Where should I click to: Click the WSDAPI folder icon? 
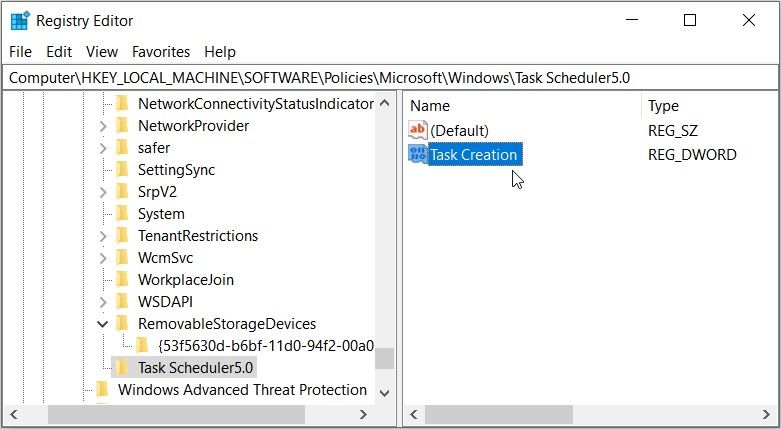(x=123, y=302)
